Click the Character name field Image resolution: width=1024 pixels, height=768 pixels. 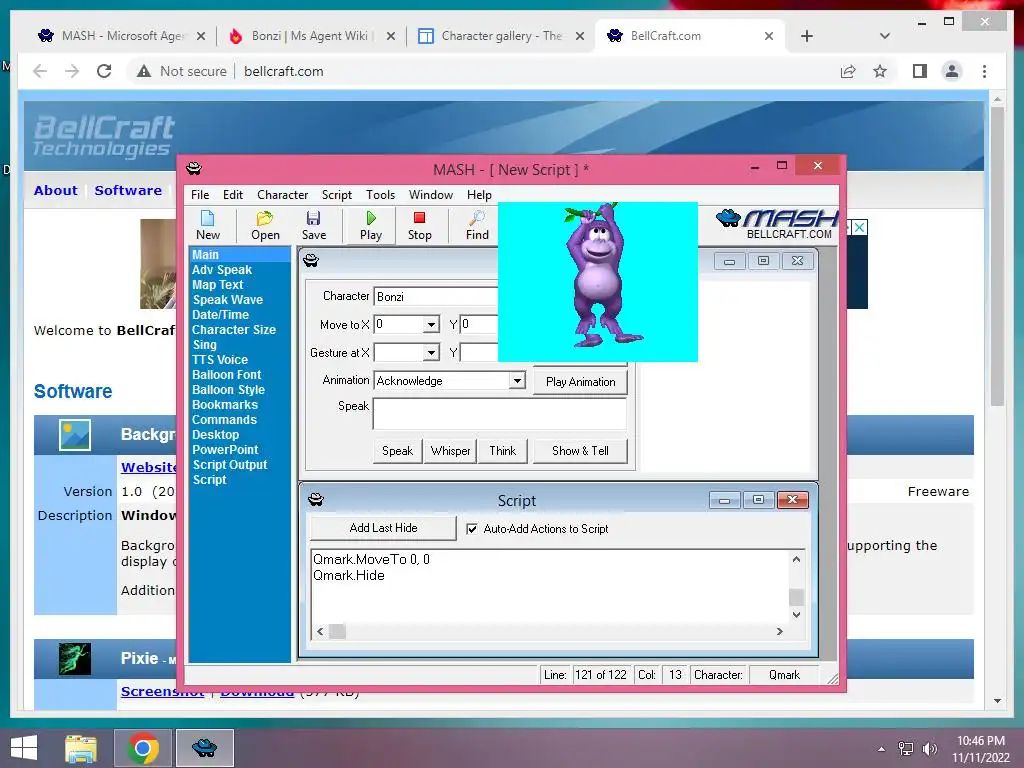pyautogui.click(x=436, y=296)
